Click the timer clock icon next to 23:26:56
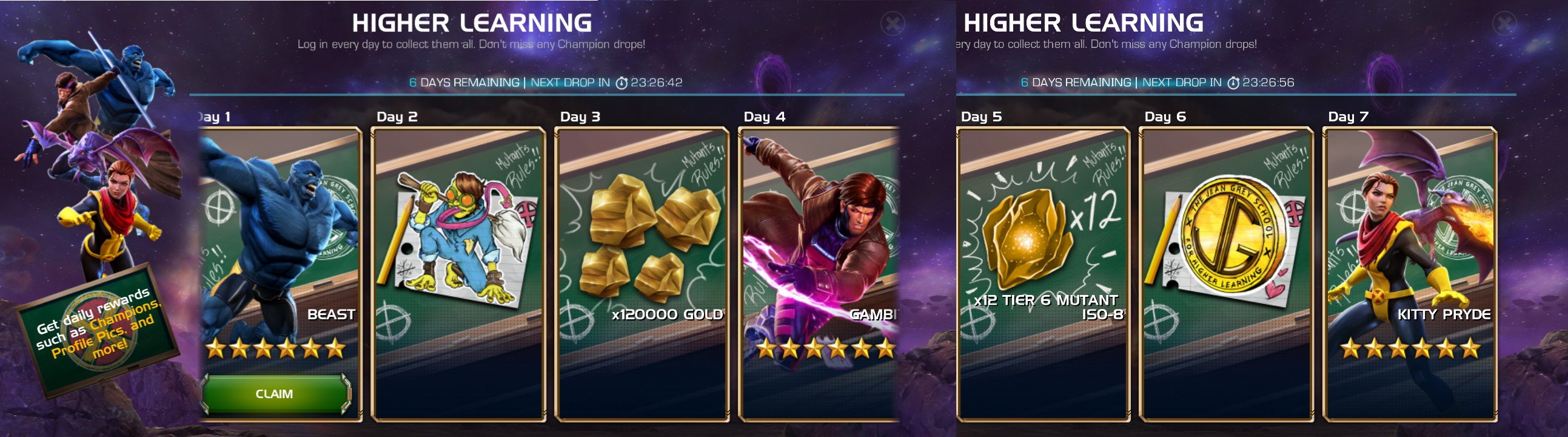Viewport: 1568px width, 437px height. pos(1233,83)
